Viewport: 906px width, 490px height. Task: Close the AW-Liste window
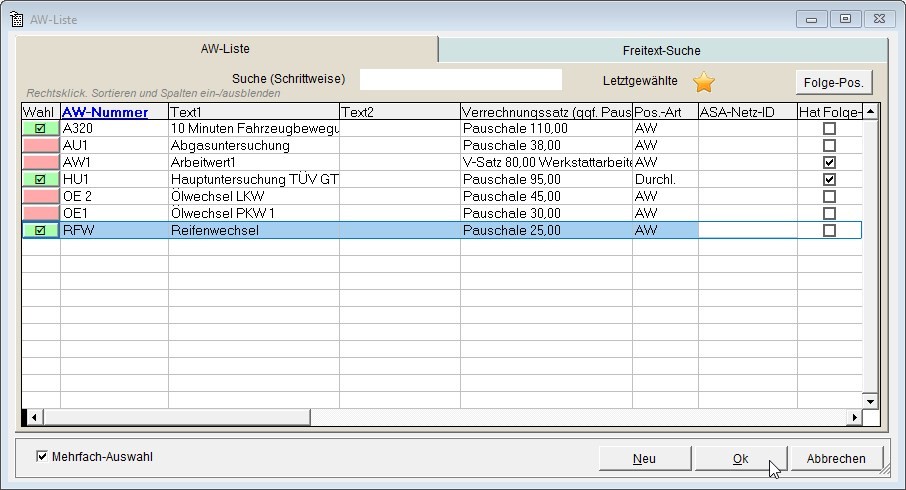point(879,19)
